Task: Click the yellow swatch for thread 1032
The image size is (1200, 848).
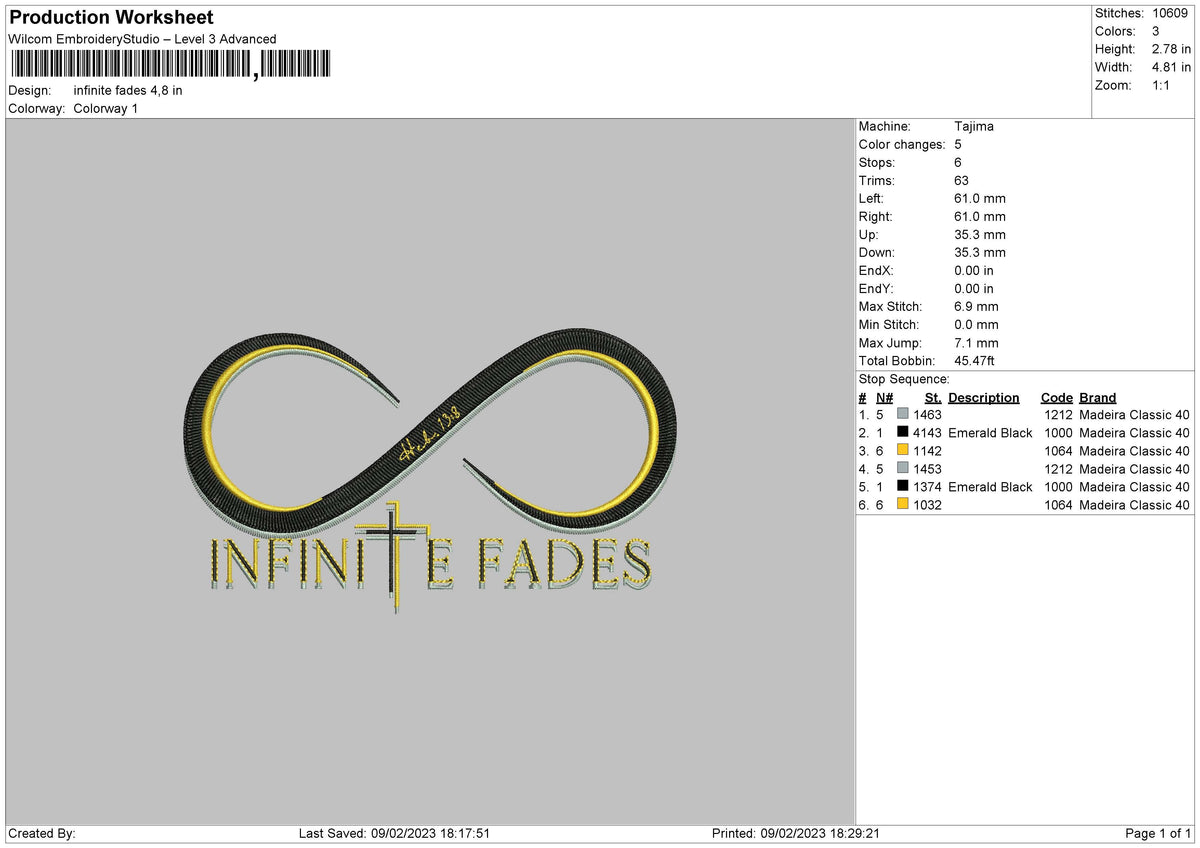Action: click(903, 504)
